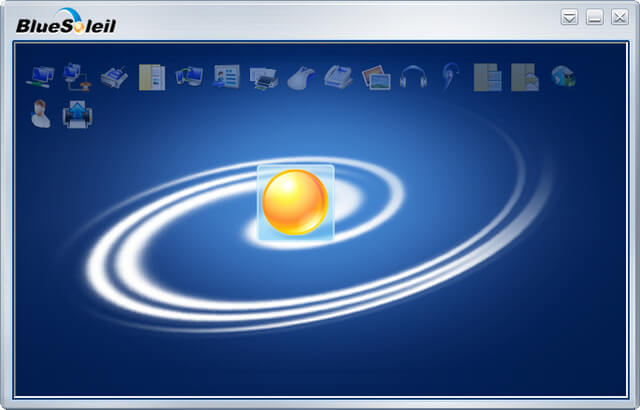Click the printer icon with blue up arrow
The image size is (640, 410).
[x=77, y=114]
